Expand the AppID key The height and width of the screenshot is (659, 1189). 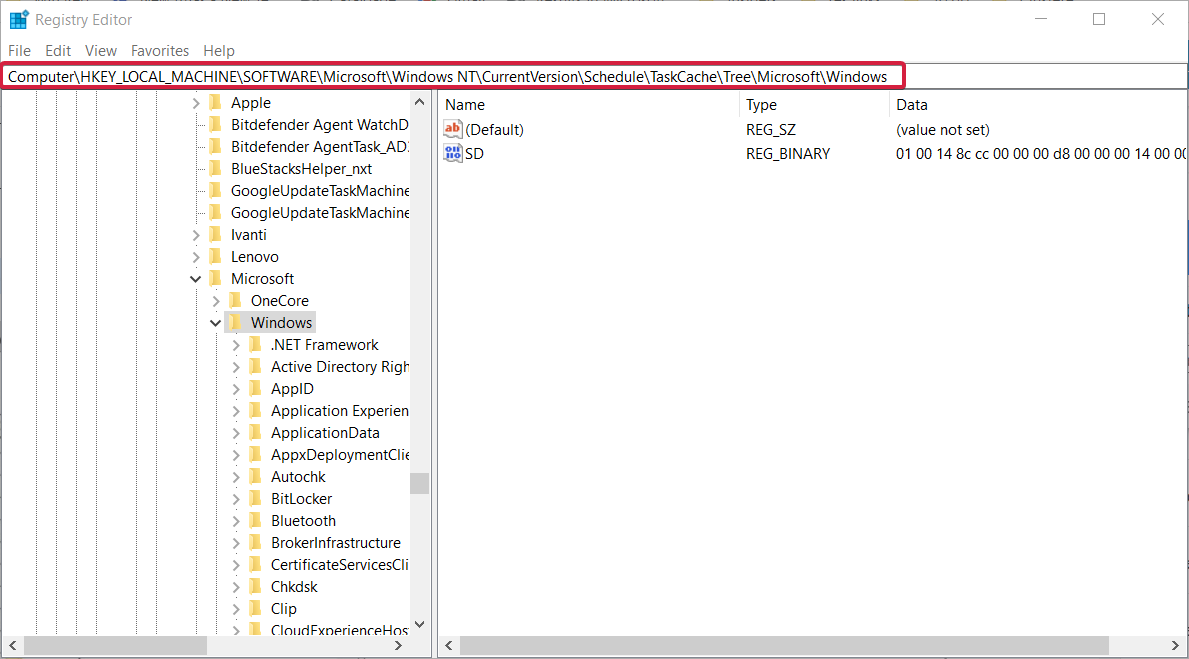point(236,389)
